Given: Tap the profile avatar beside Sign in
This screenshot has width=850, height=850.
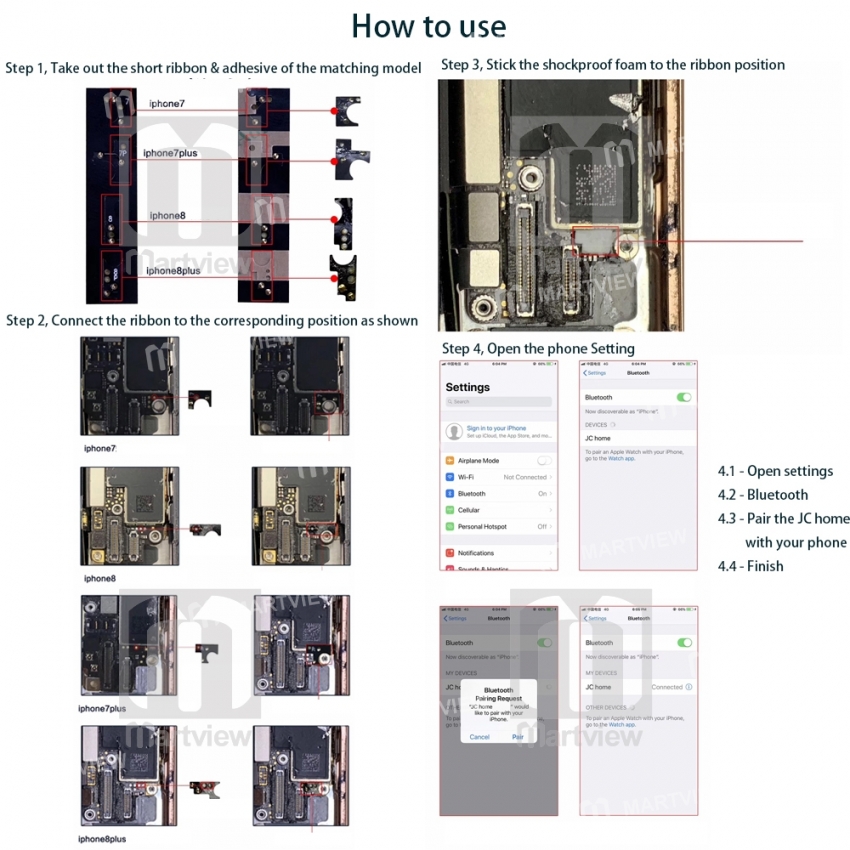Looking at the screenshot, I should pos(454,432).
